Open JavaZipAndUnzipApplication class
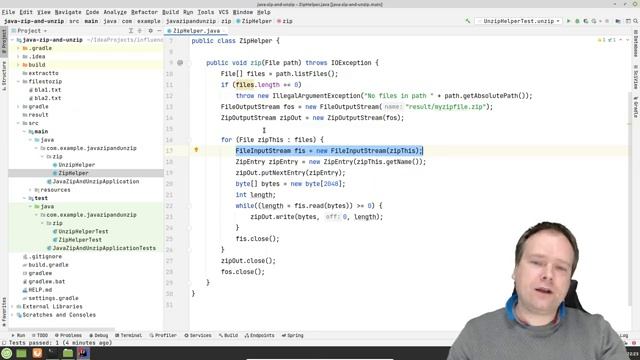 [93, 181]
